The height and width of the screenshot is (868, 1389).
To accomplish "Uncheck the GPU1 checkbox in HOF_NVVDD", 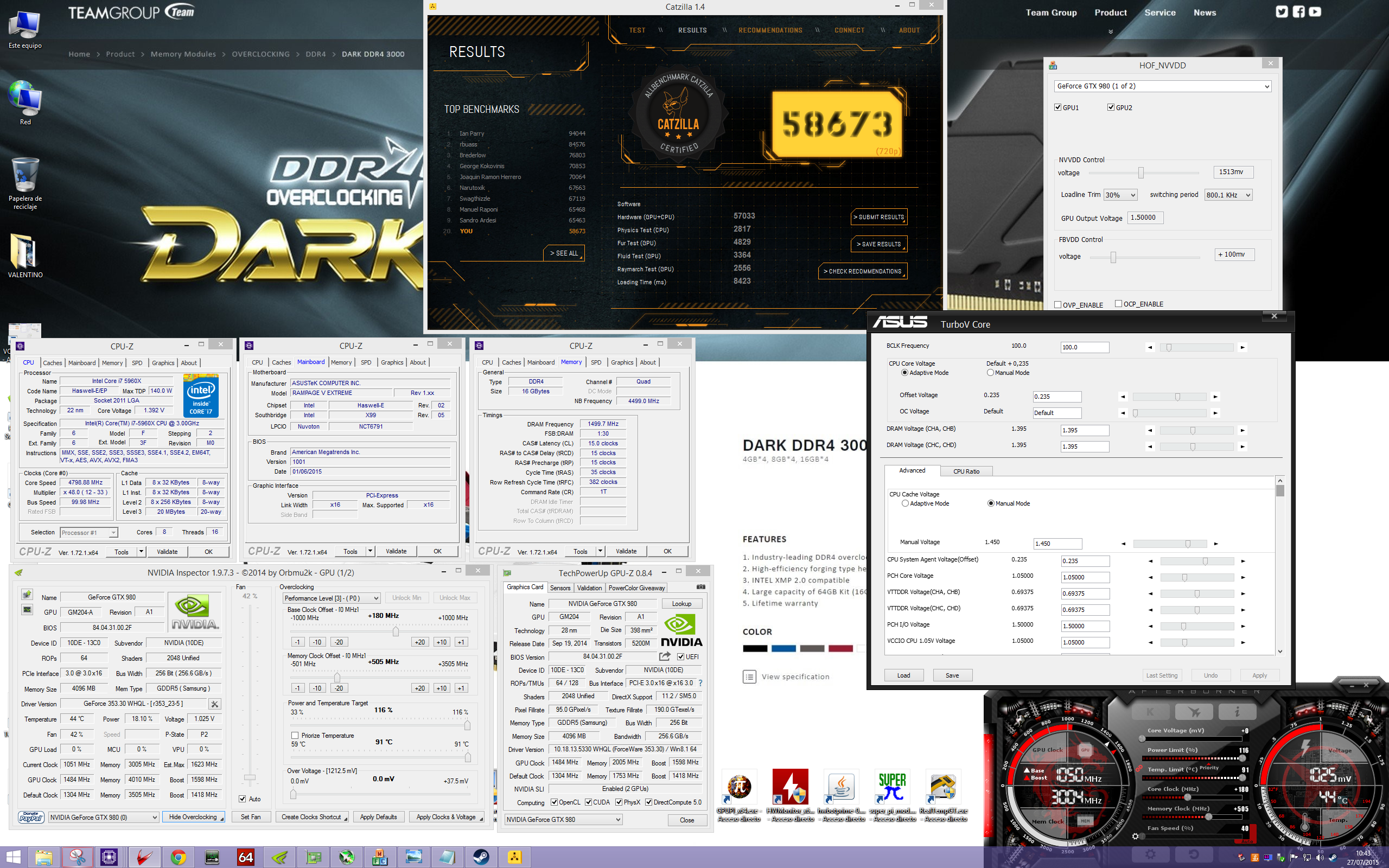I will (x=1058, y=107).
